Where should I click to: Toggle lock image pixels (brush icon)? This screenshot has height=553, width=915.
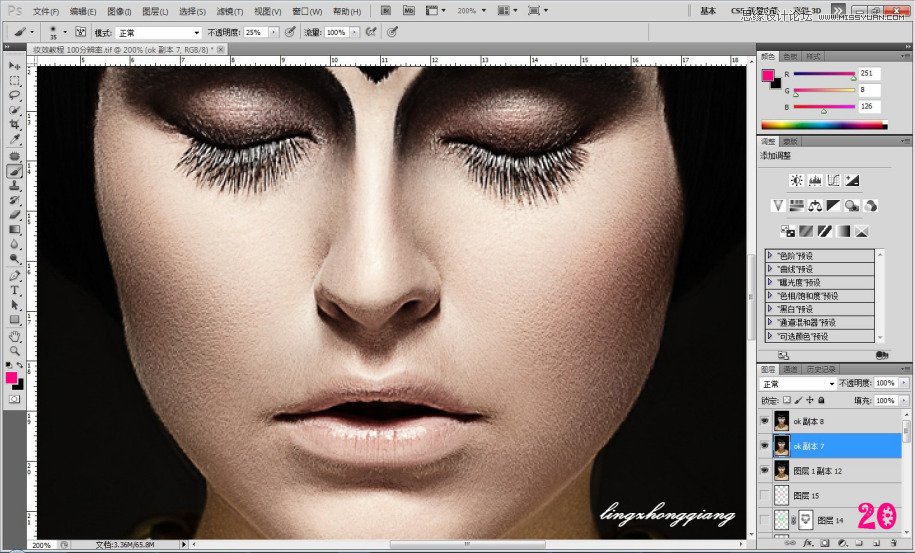click(798, 400)
